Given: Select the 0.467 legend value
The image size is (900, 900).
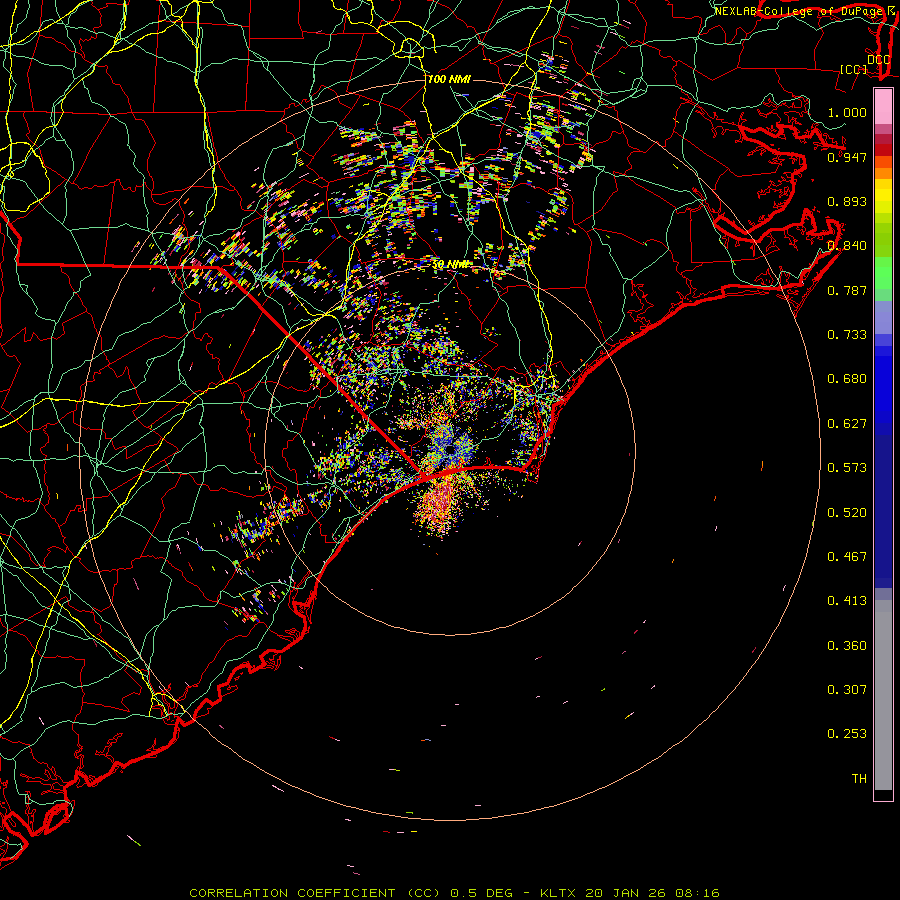Looking at the screenshot, I should (847, 557).
